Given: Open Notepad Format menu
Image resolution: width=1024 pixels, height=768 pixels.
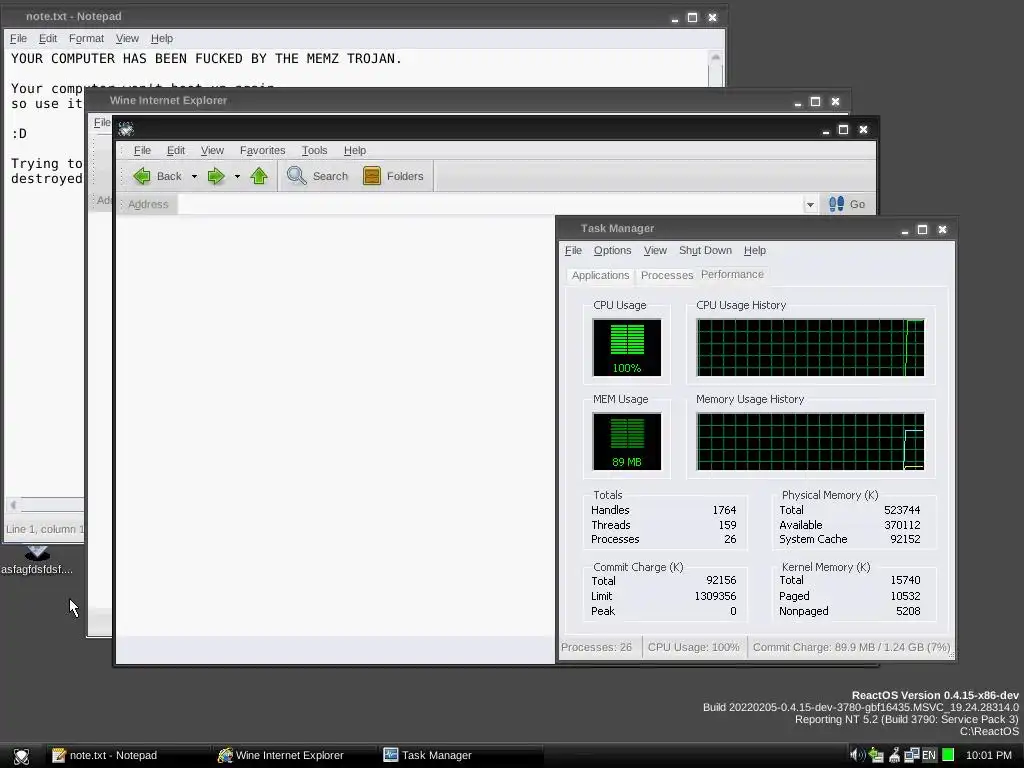Looking at the screenshot, I should 86,39.
